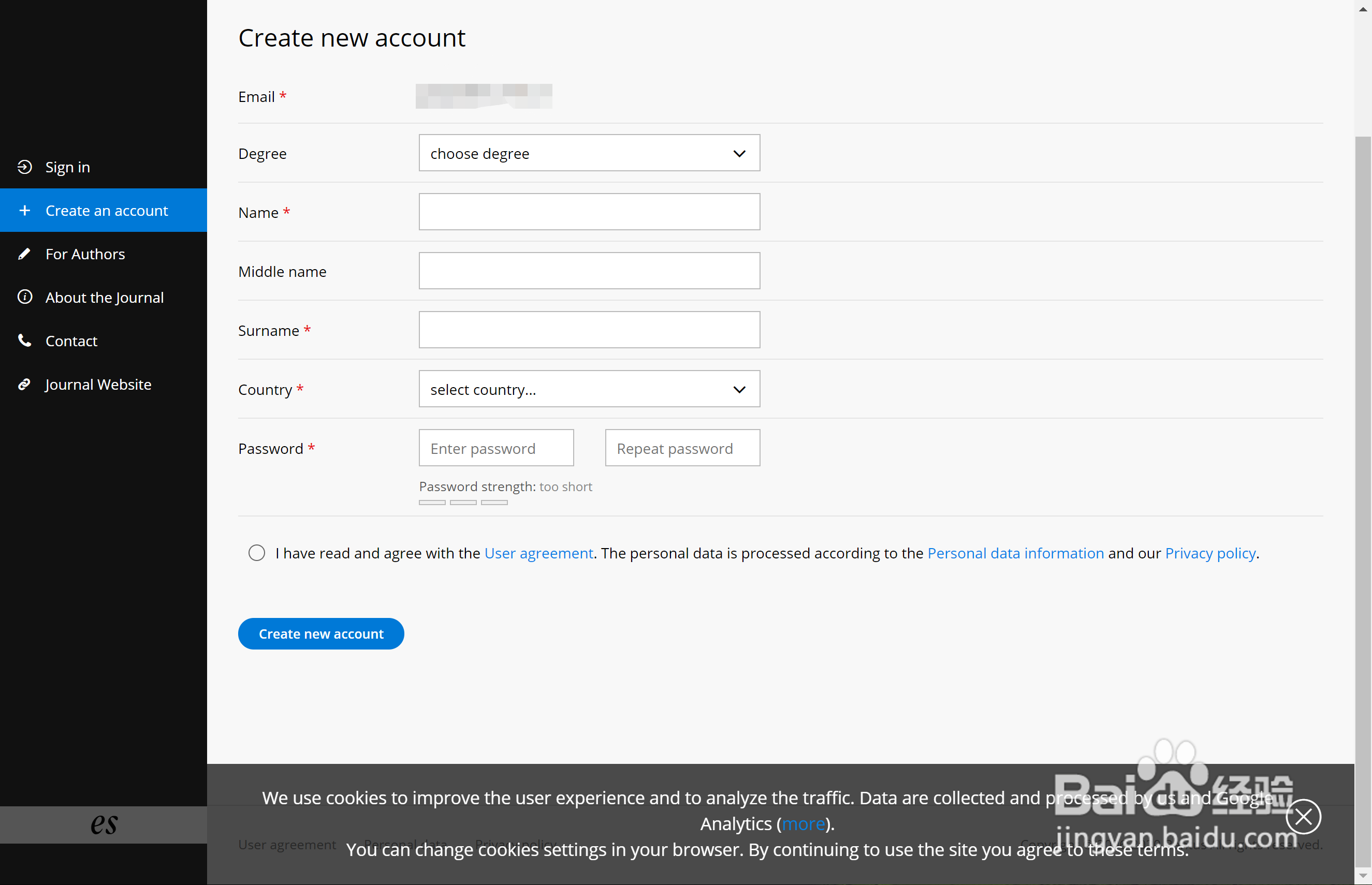Click the chain link icon for Journal Website

(24, 384)
